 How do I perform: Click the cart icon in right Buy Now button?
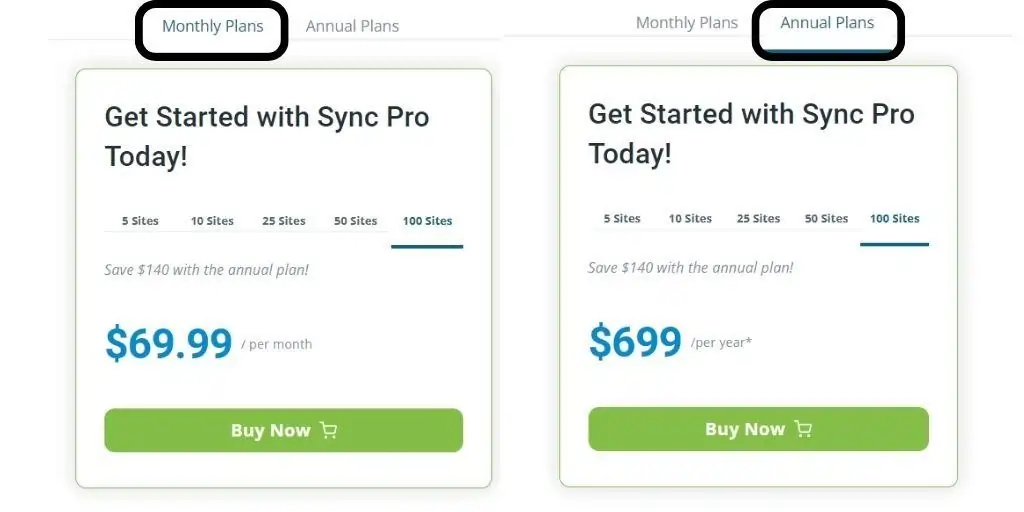point(803,429)
